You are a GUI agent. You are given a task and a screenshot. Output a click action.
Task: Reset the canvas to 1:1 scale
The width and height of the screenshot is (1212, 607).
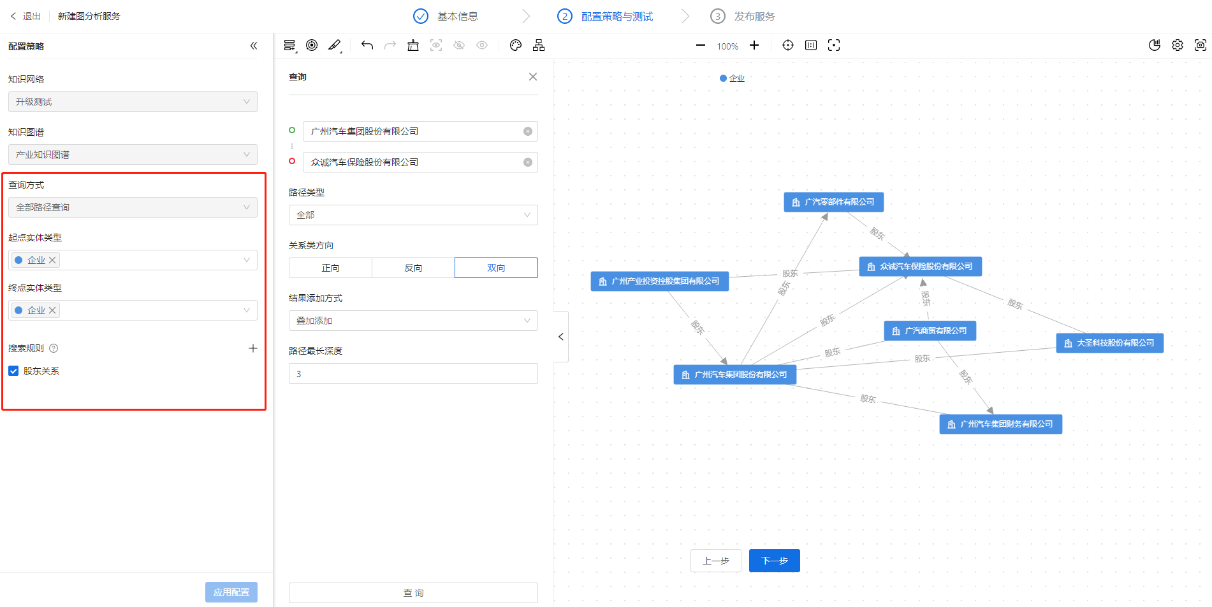click(x=811, y=45)
